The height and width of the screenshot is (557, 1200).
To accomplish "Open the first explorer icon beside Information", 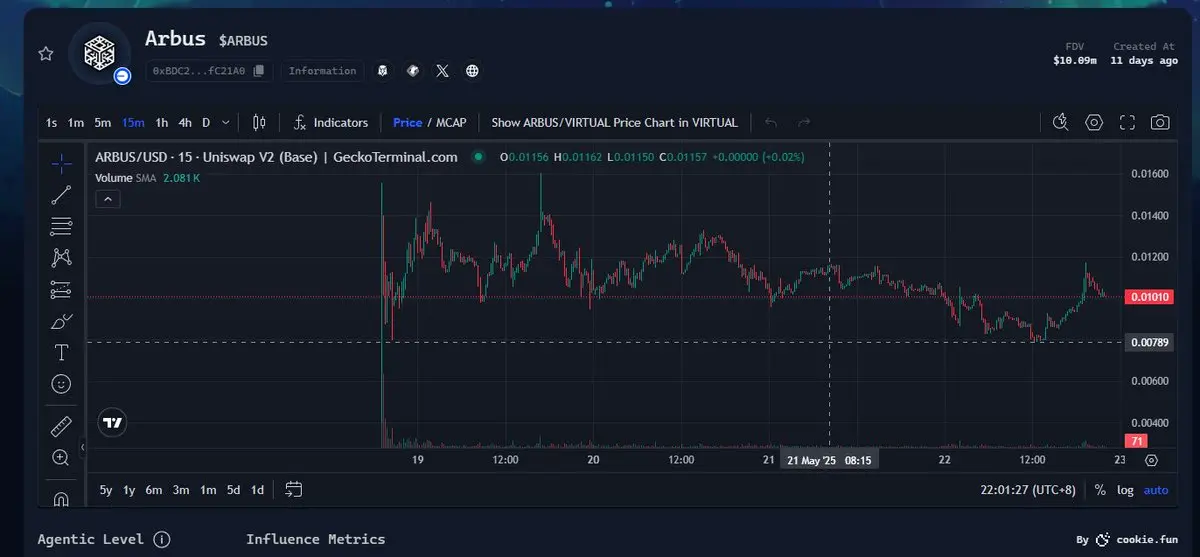I will click(x=382, y=71).
